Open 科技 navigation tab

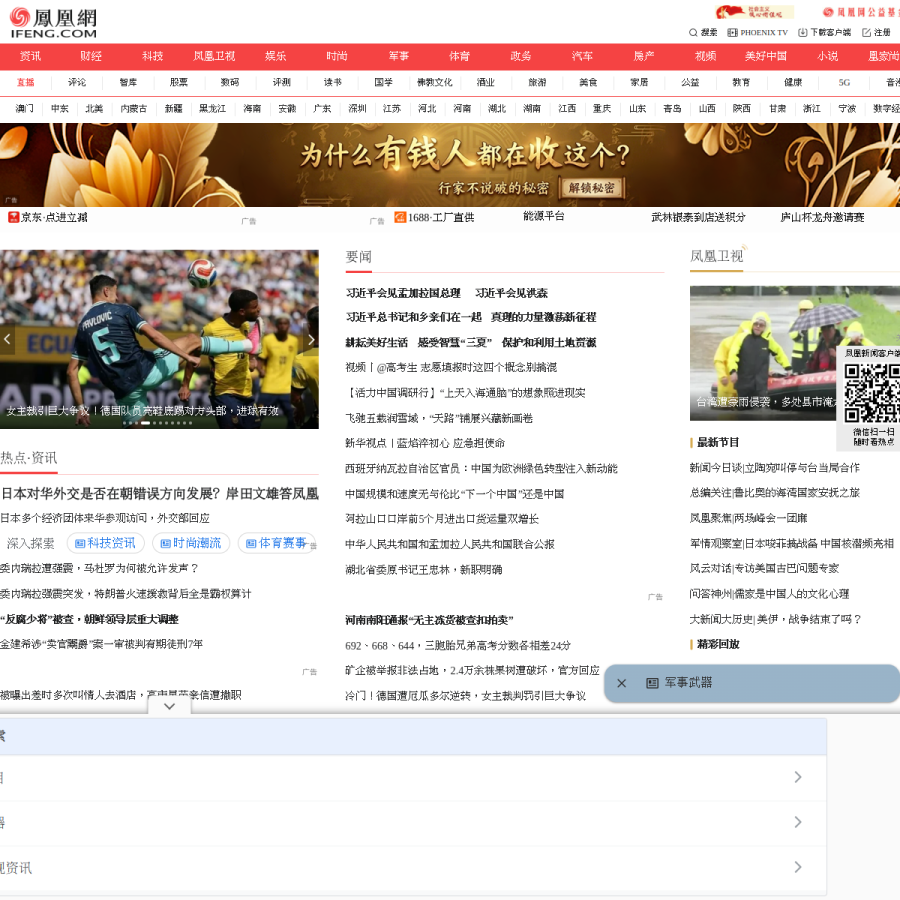click(x=153, y=56)
